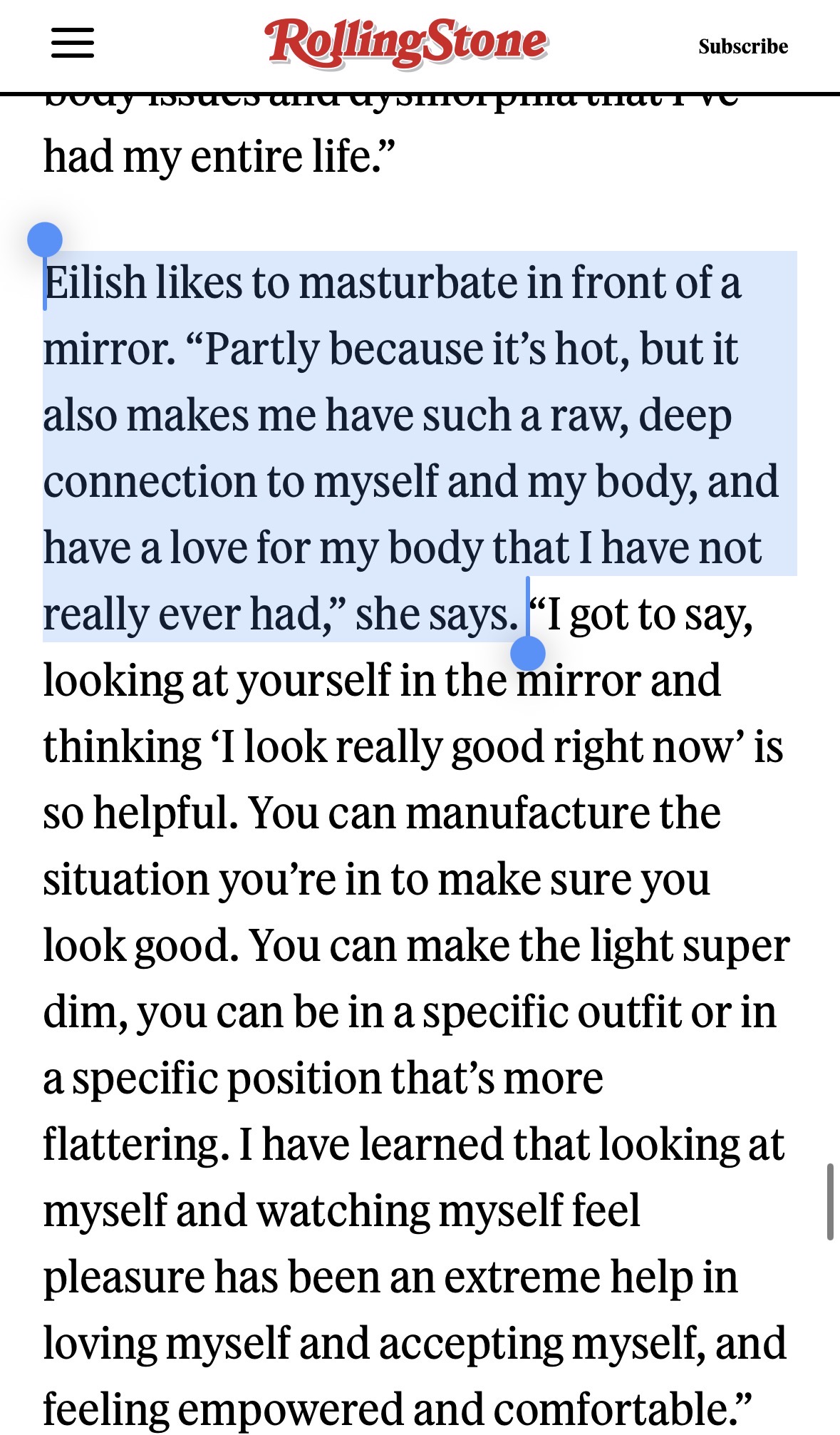Tap the word "outfit" in the paragraph
This screenshot has width=840, height=1435.
click(x=624, y=1012)
